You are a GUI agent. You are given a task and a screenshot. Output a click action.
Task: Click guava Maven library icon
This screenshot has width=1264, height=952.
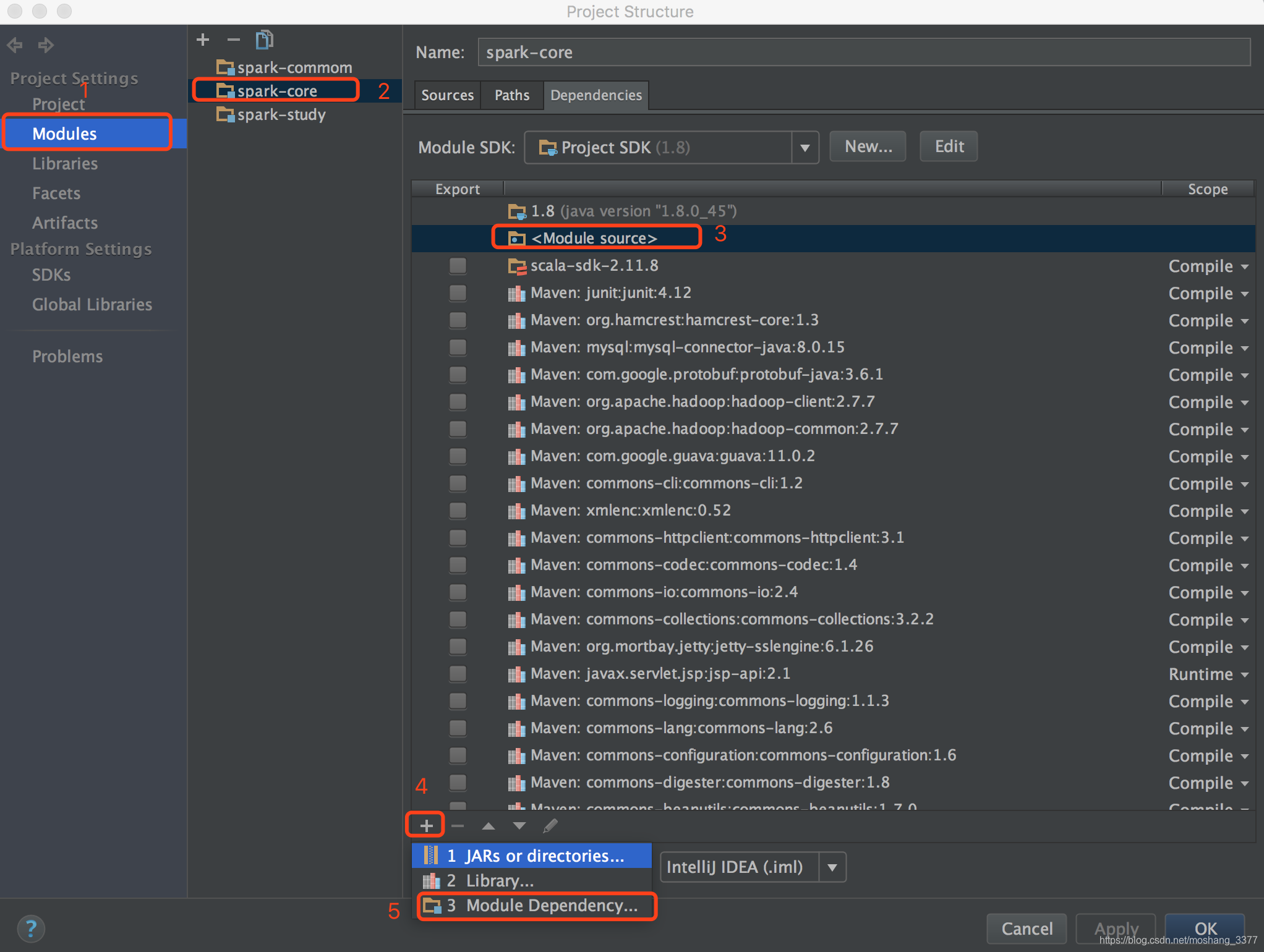[x=517, y=457]
